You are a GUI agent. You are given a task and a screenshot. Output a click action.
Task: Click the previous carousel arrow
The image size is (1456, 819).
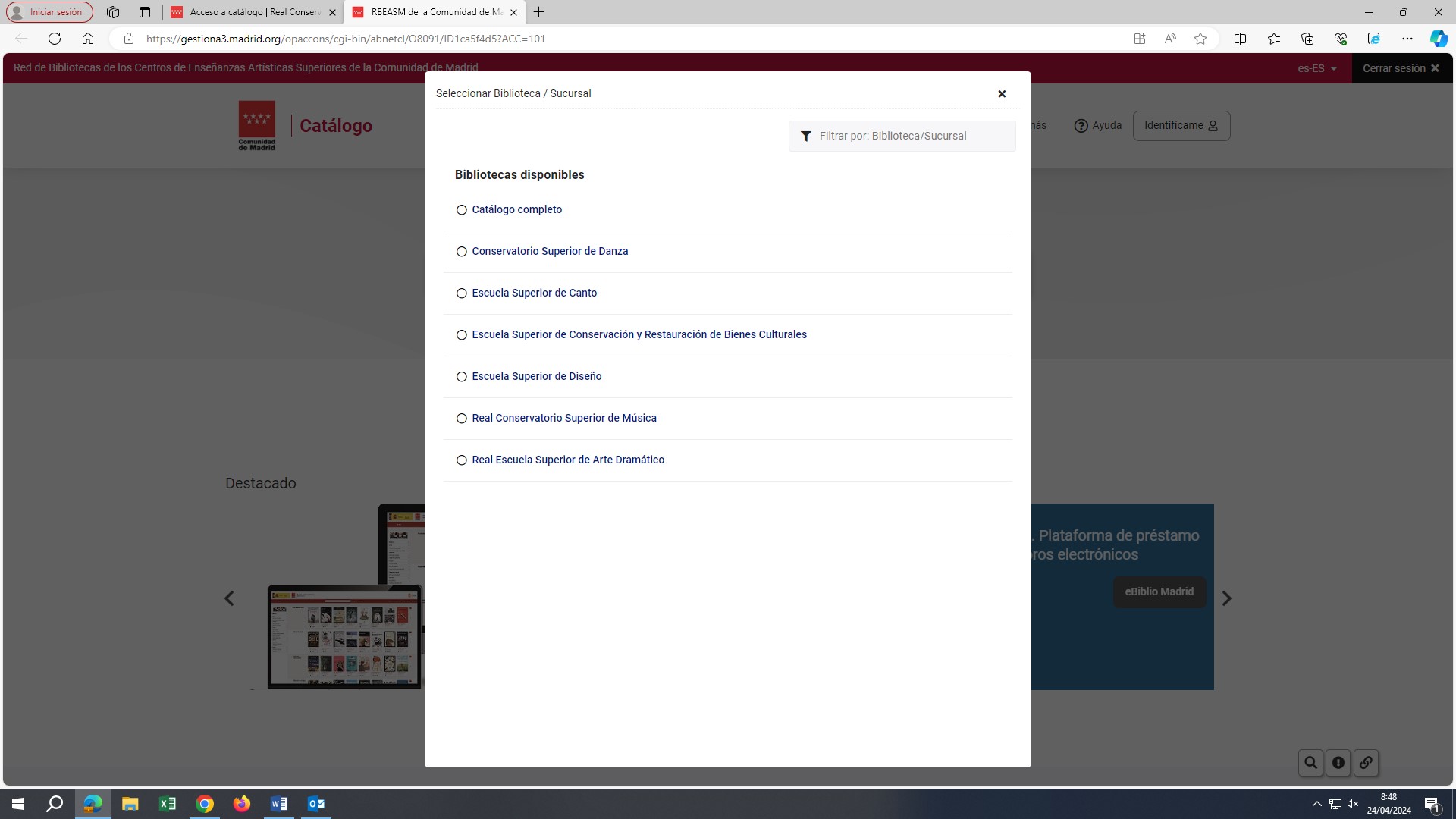pos(229,598)
